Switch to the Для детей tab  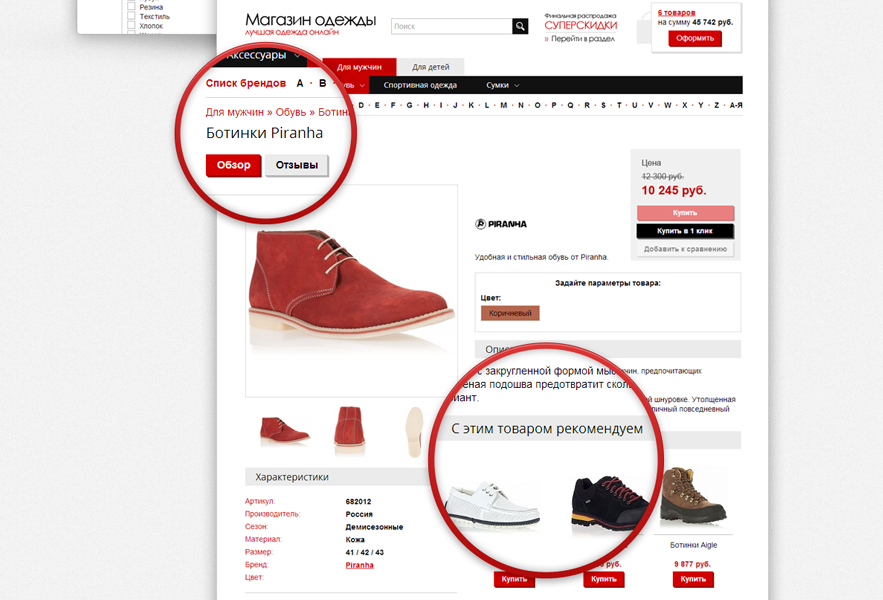430,67
